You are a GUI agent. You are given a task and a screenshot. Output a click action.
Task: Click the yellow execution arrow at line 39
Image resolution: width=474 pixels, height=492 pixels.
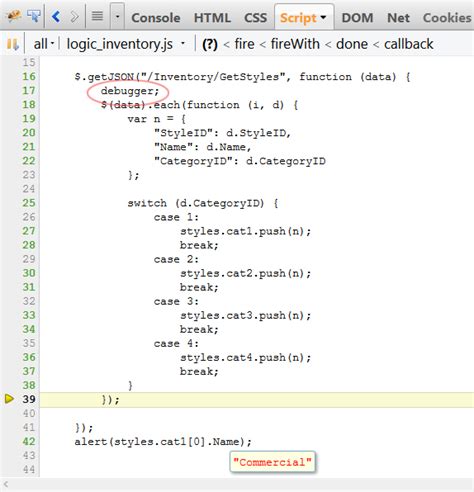pyautogui.click(x=9, y=398)
